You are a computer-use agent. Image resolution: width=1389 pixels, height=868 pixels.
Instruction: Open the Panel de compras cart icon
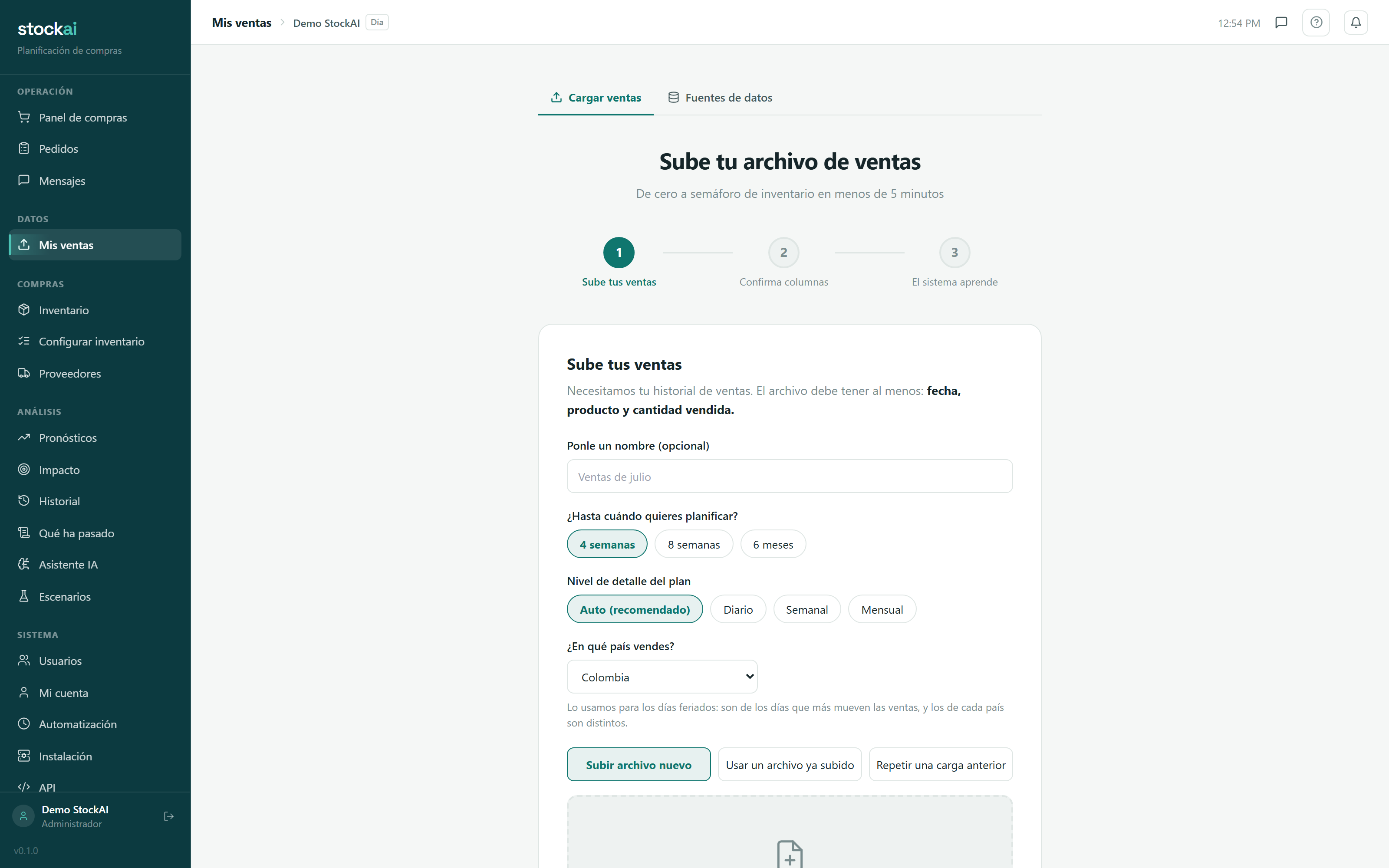[23, 117]
